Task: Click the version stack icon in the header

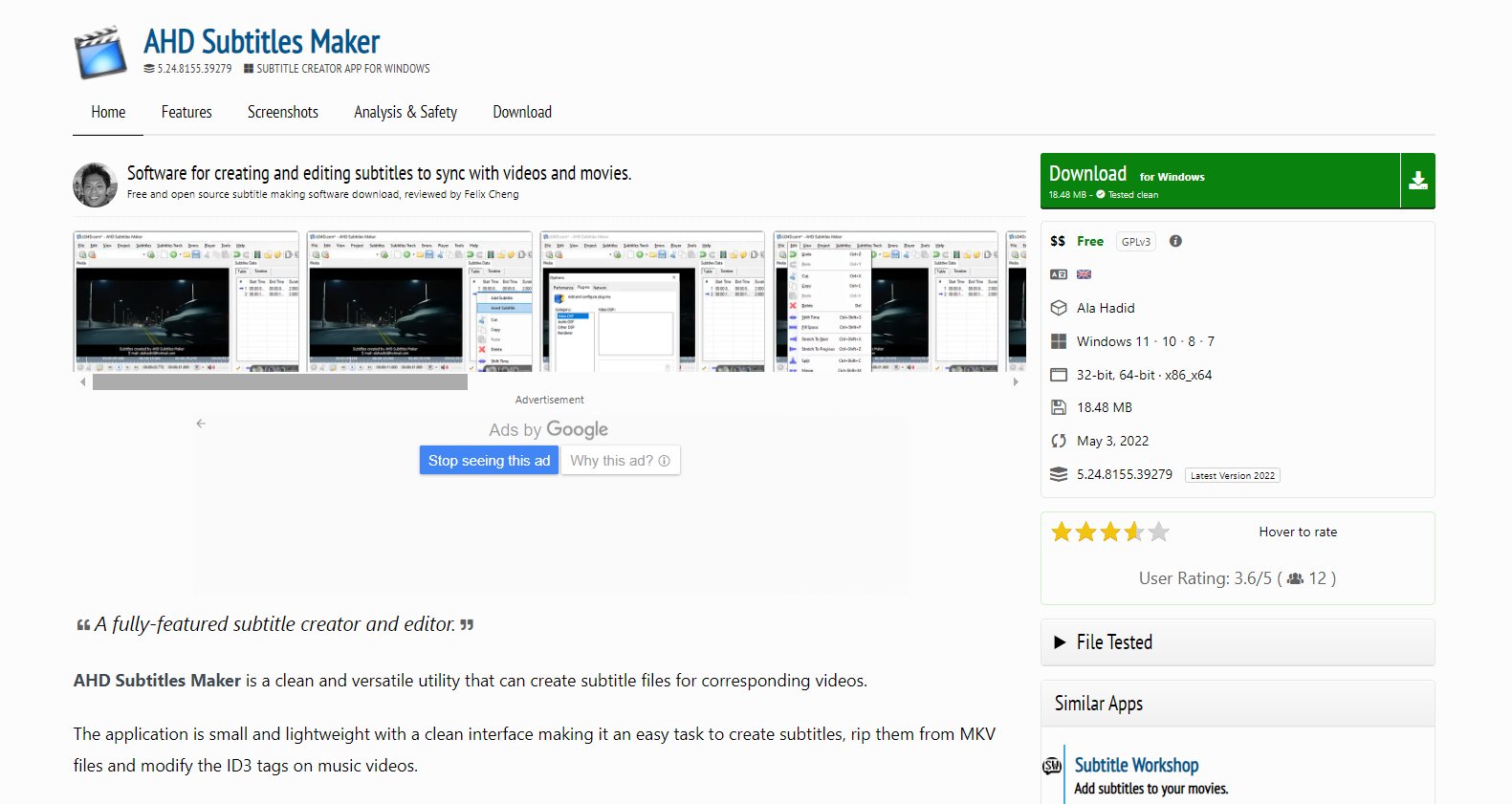Action: coord(149,69)
